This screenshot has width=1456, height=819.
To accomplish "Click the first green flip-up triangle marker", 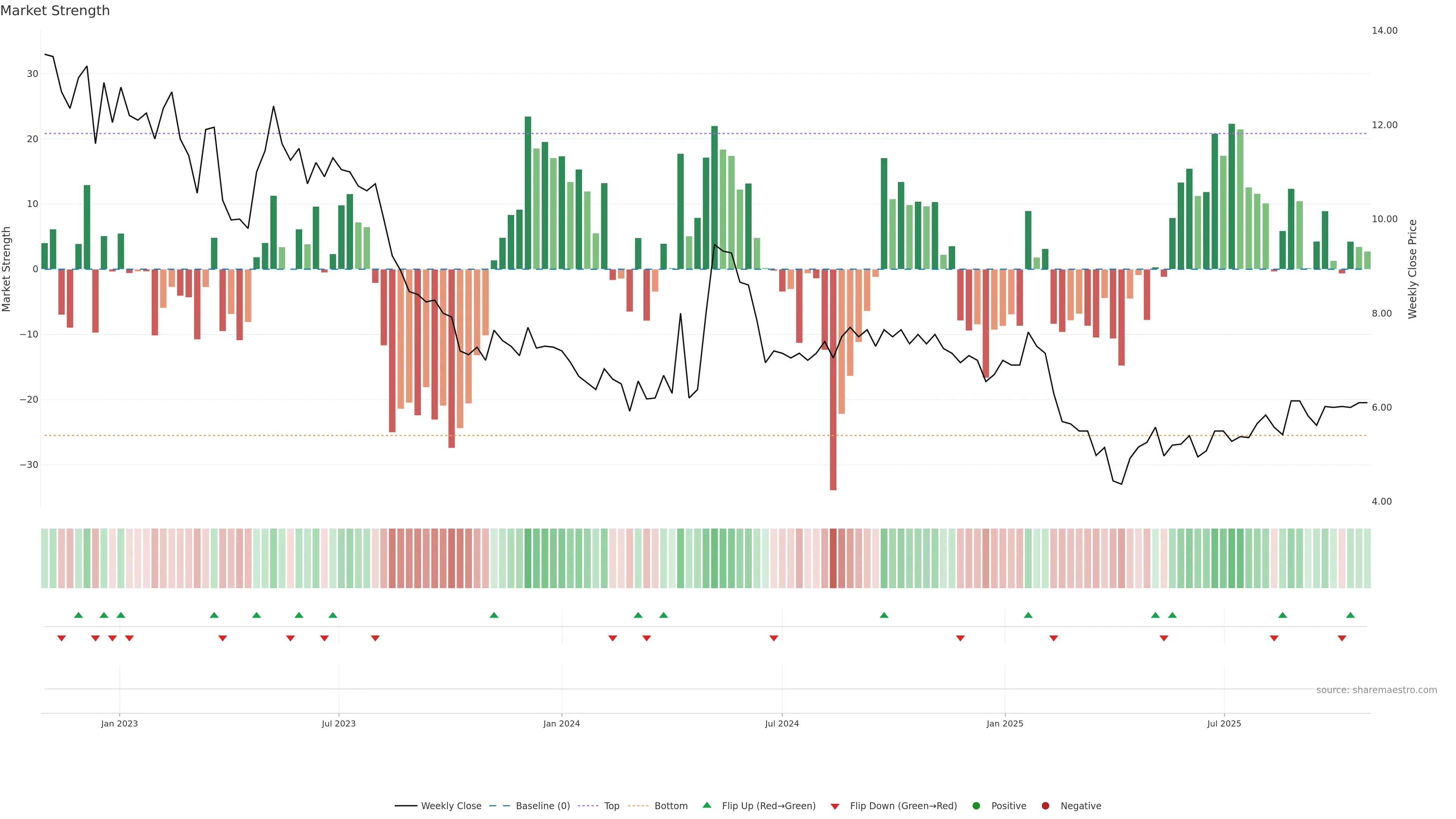I will pyautogui.click(x=78, y=615).
